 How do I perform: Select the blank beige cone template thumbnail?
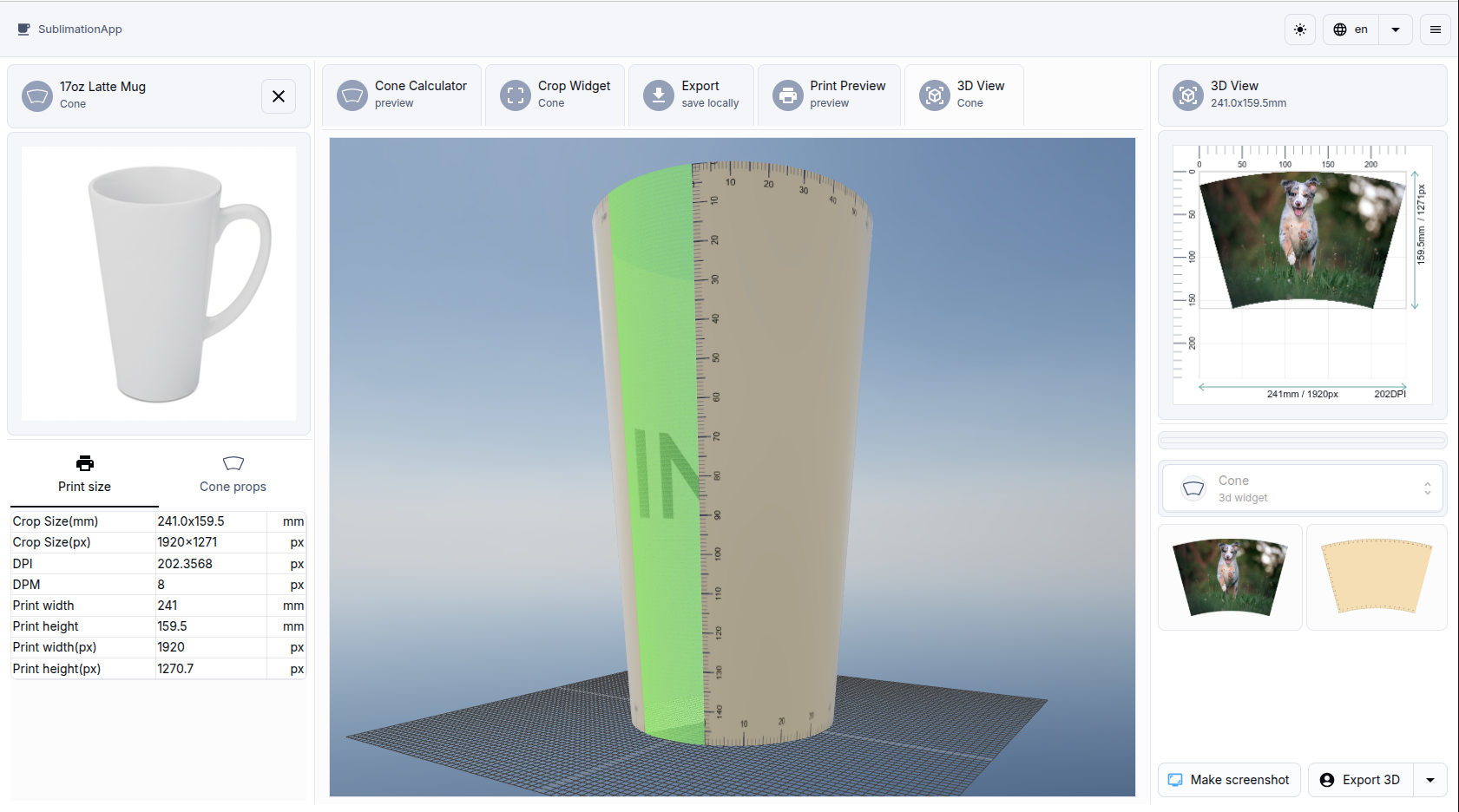1376,577
